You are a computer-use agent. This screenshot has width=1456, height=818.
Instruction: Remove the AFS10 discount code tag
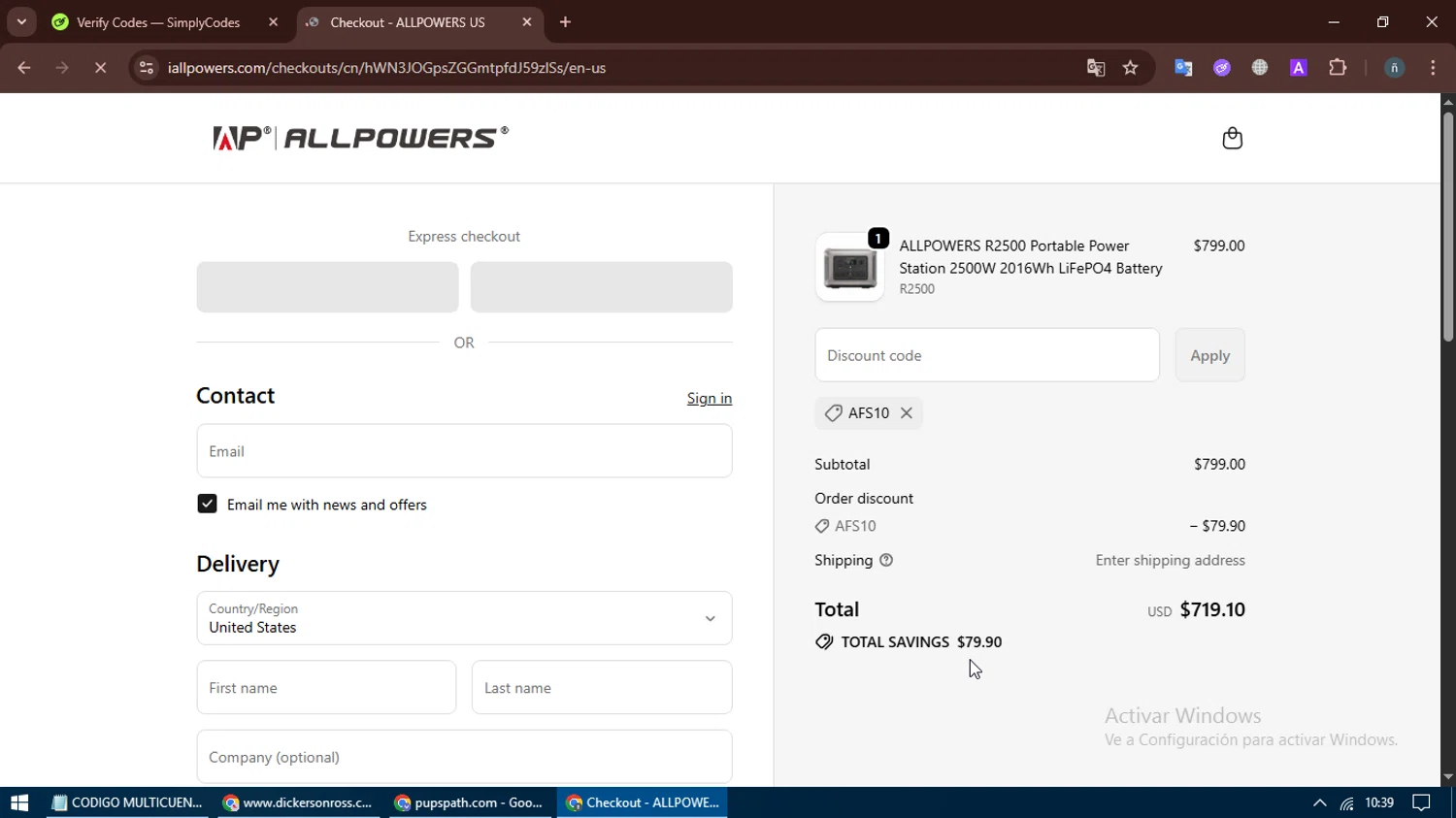coord(906,413)
